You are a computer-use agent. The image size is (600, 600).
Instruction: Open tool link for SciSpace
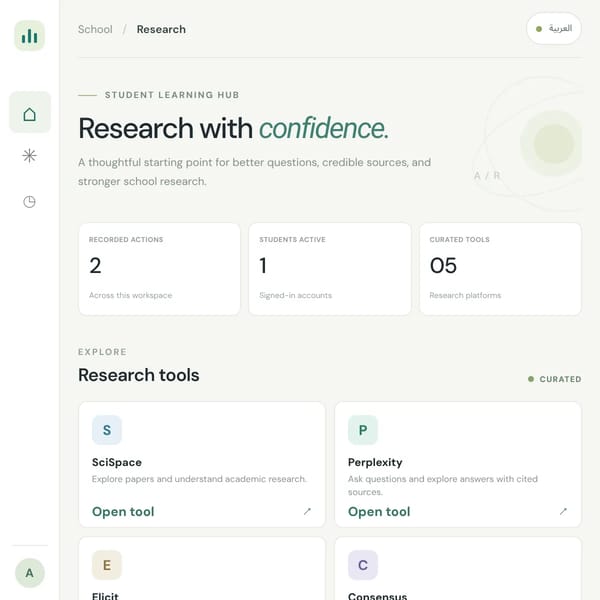tap(123, 512)
